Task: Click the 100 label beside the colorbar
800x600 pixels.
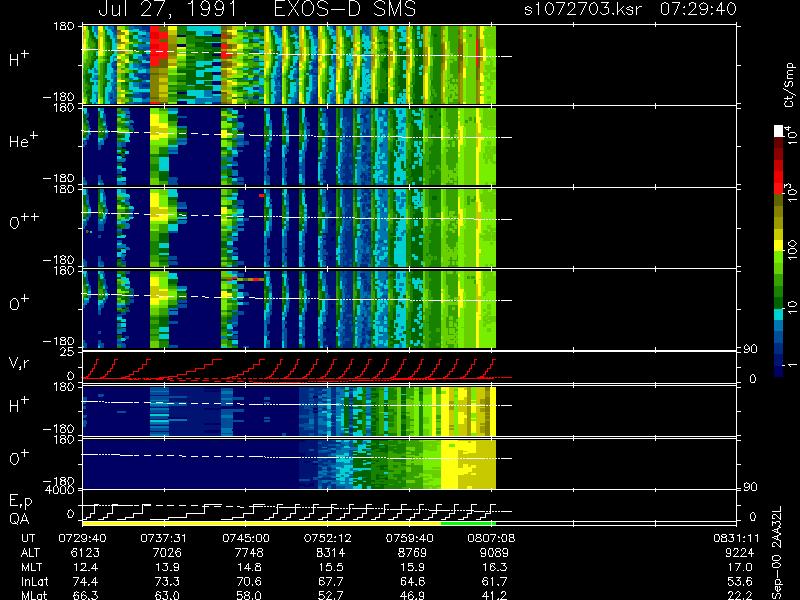Action: pos(791,250)
